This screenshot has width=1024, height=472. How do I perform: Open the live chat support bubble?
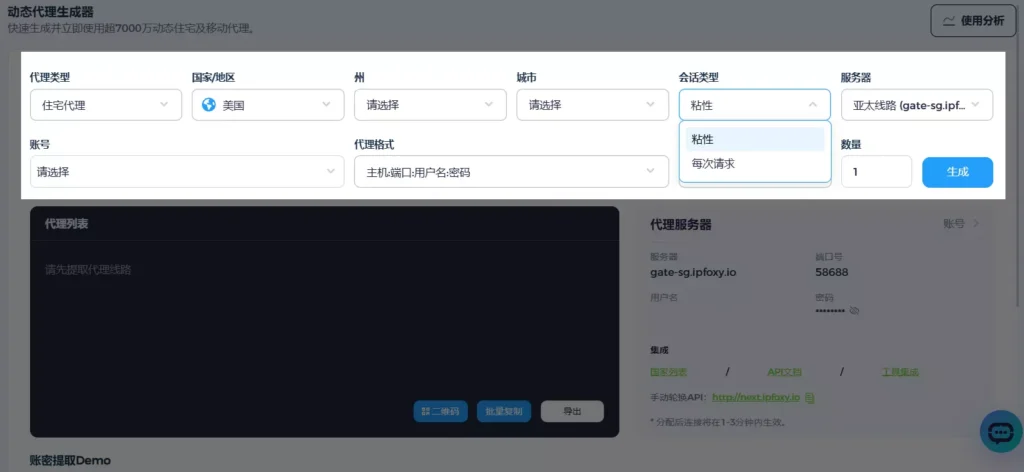coord(999,432)
